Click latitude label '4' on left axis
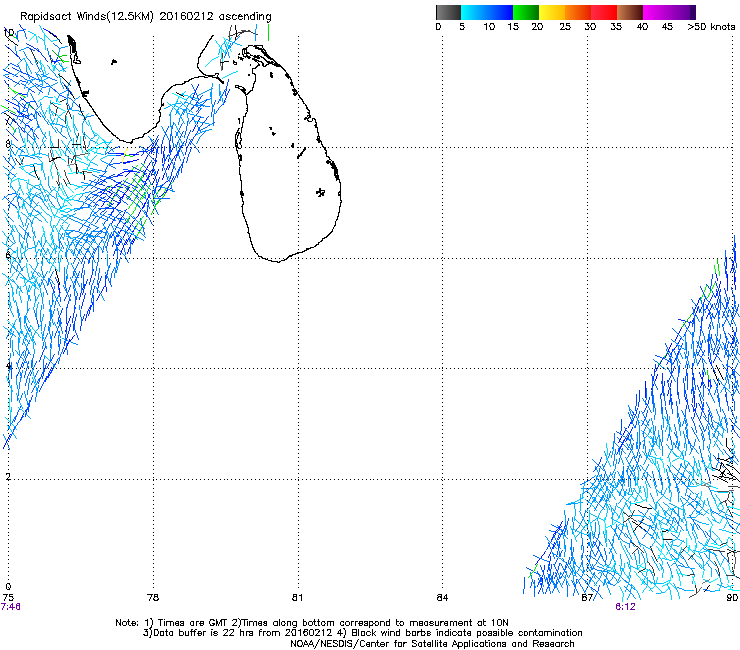Screen dimensions: 740x650 (8, 366)
